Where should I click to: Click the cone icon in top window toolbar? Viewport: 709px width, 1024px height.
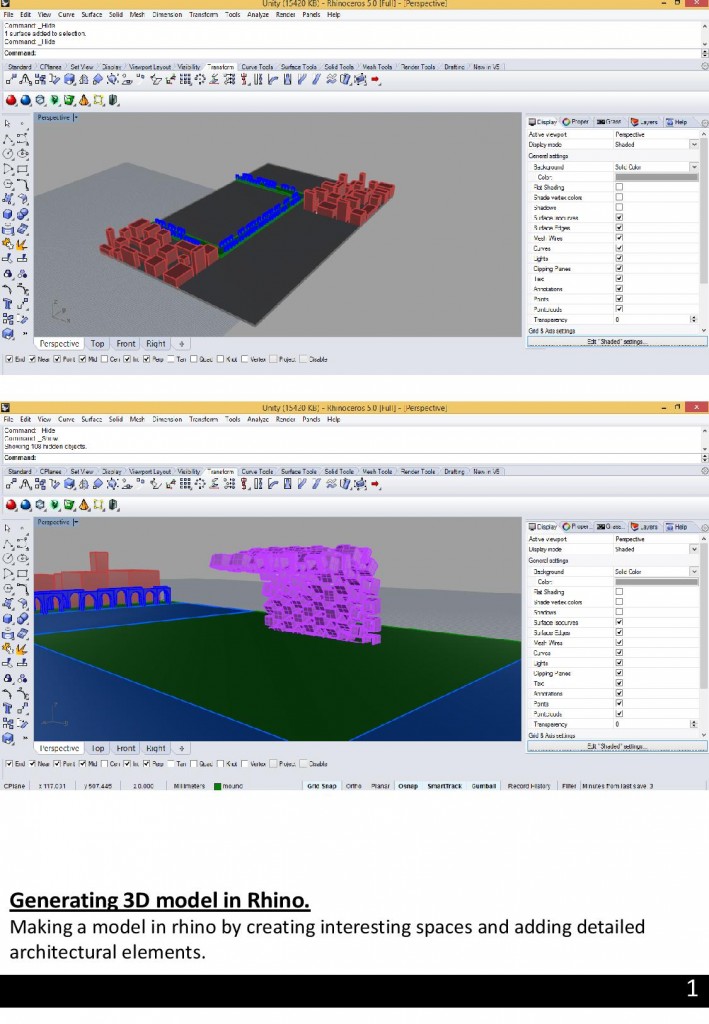tap(84, 100)
